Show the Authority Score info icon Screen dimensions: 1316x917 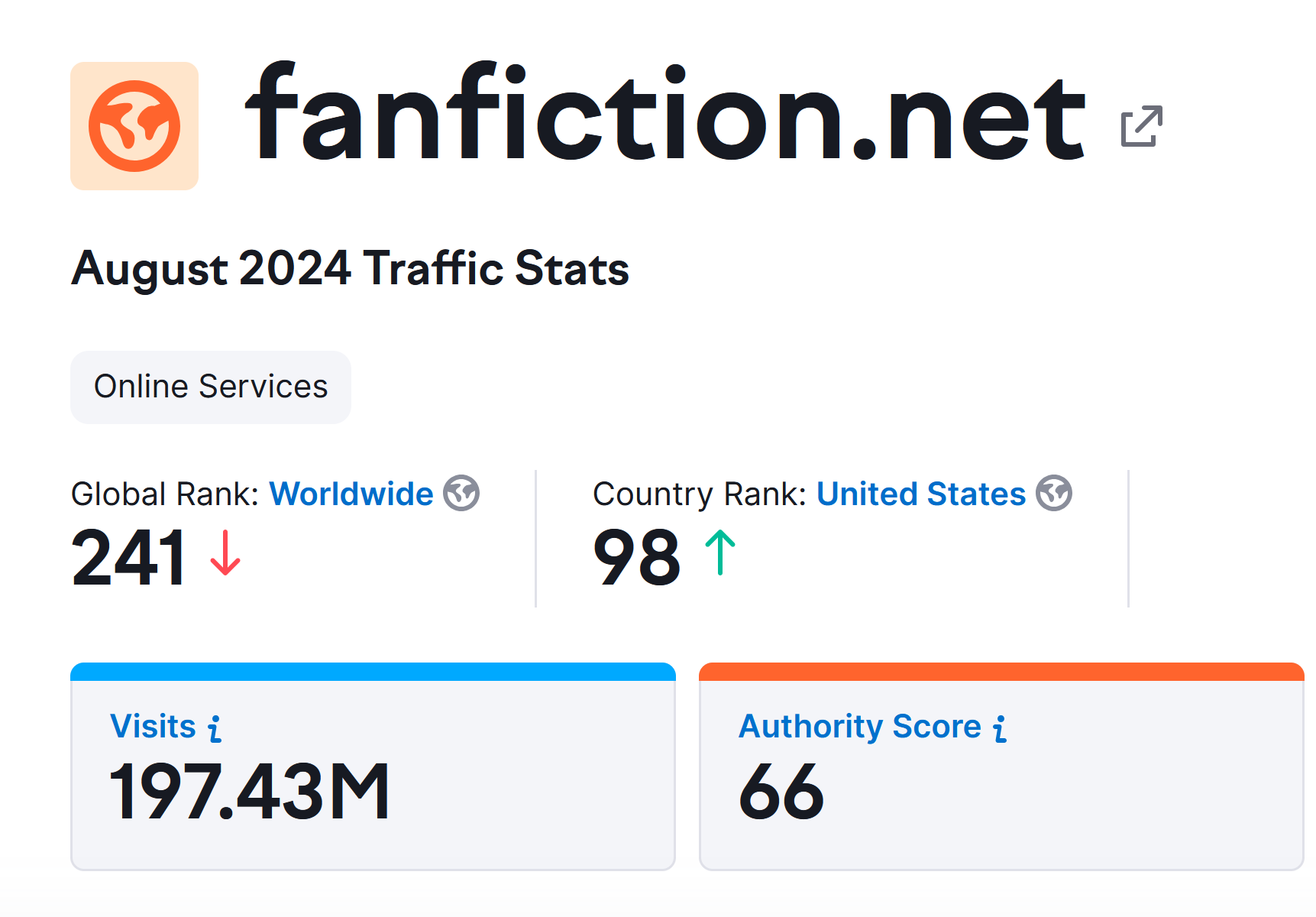click(x=1000, y=728)
